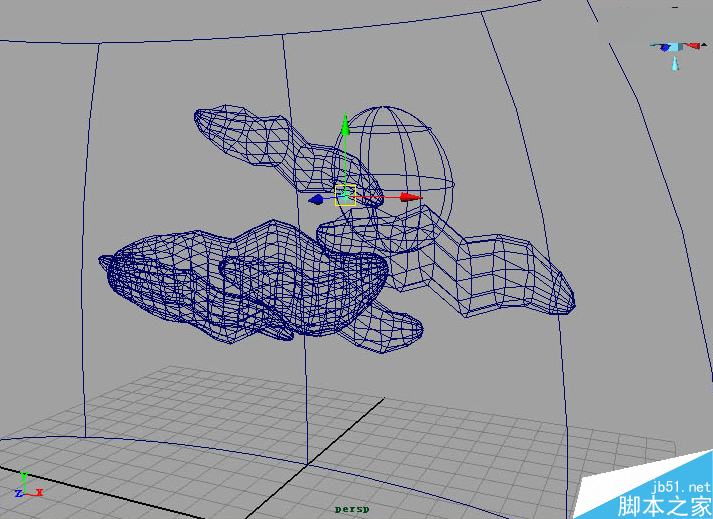
Task: Click the persp camera label
Action: tap(352, 509)
